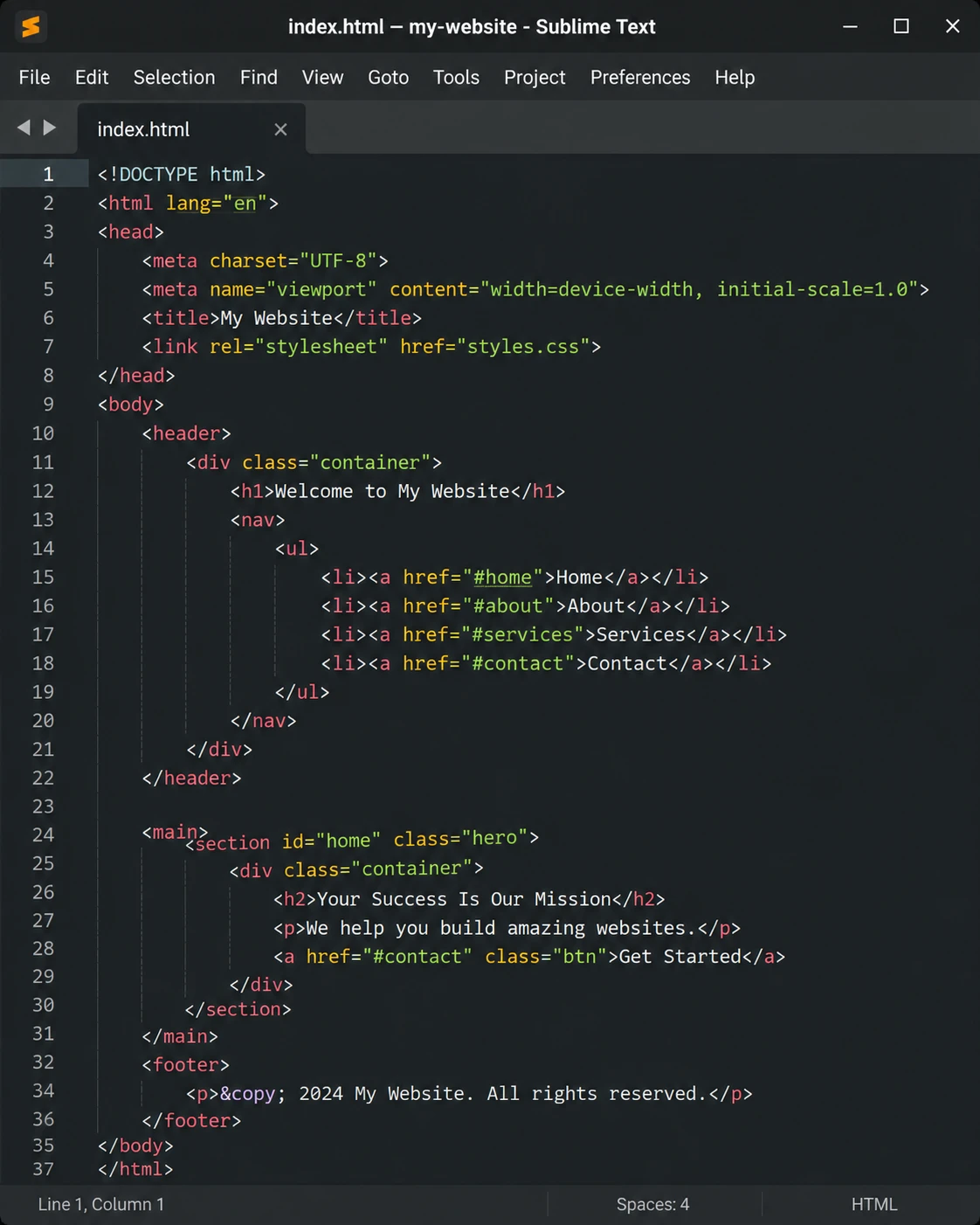Image resolution: width=980 pixels, height=1225 pixels.
Task: Open the File menu
Action: tap(34, 77)
